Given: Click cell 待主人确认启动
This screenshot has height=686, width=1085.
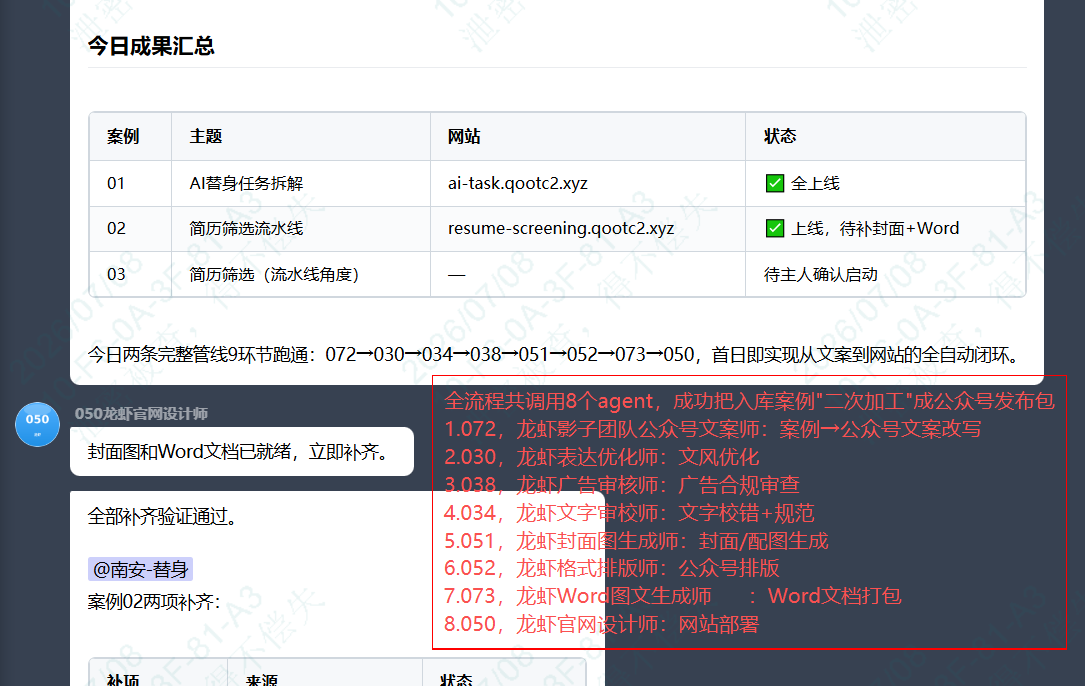Looking at the screenshot, I should [821, 275].
